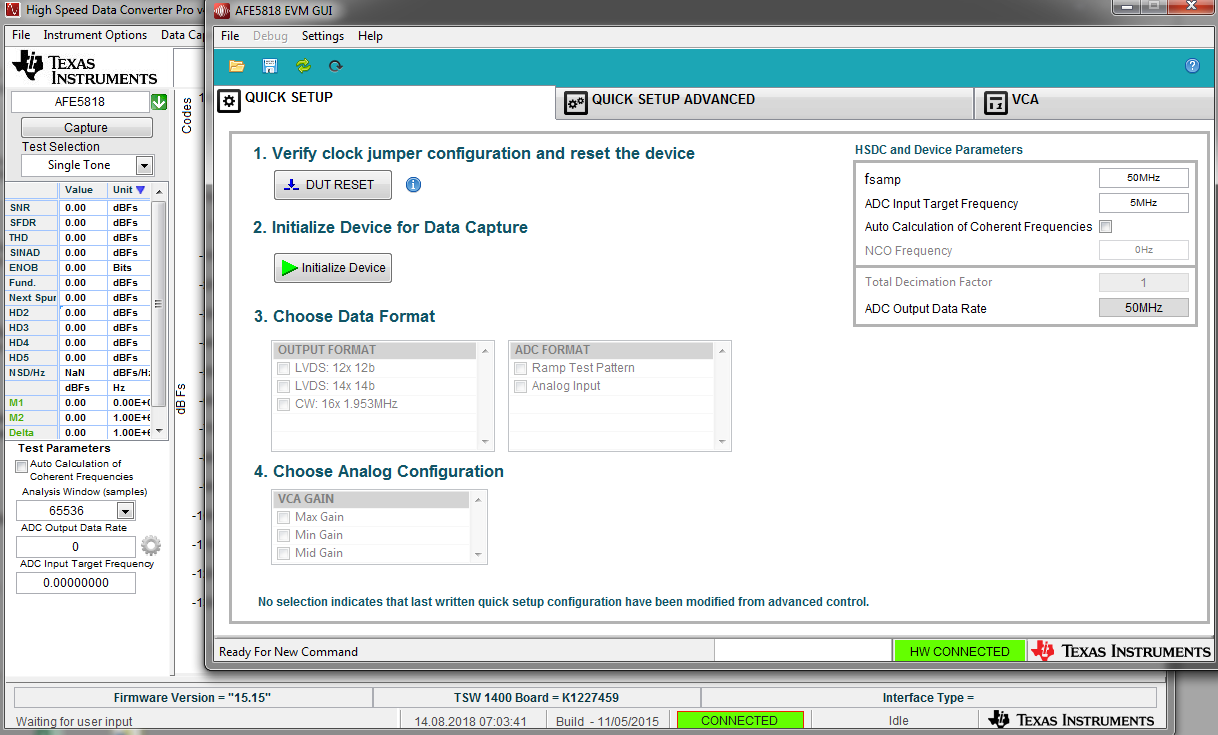The height and width of the screenshot is (735, 1218).
Task: Click the AFE5818 EVM GUI title bar icon
Action: [223, 12]
